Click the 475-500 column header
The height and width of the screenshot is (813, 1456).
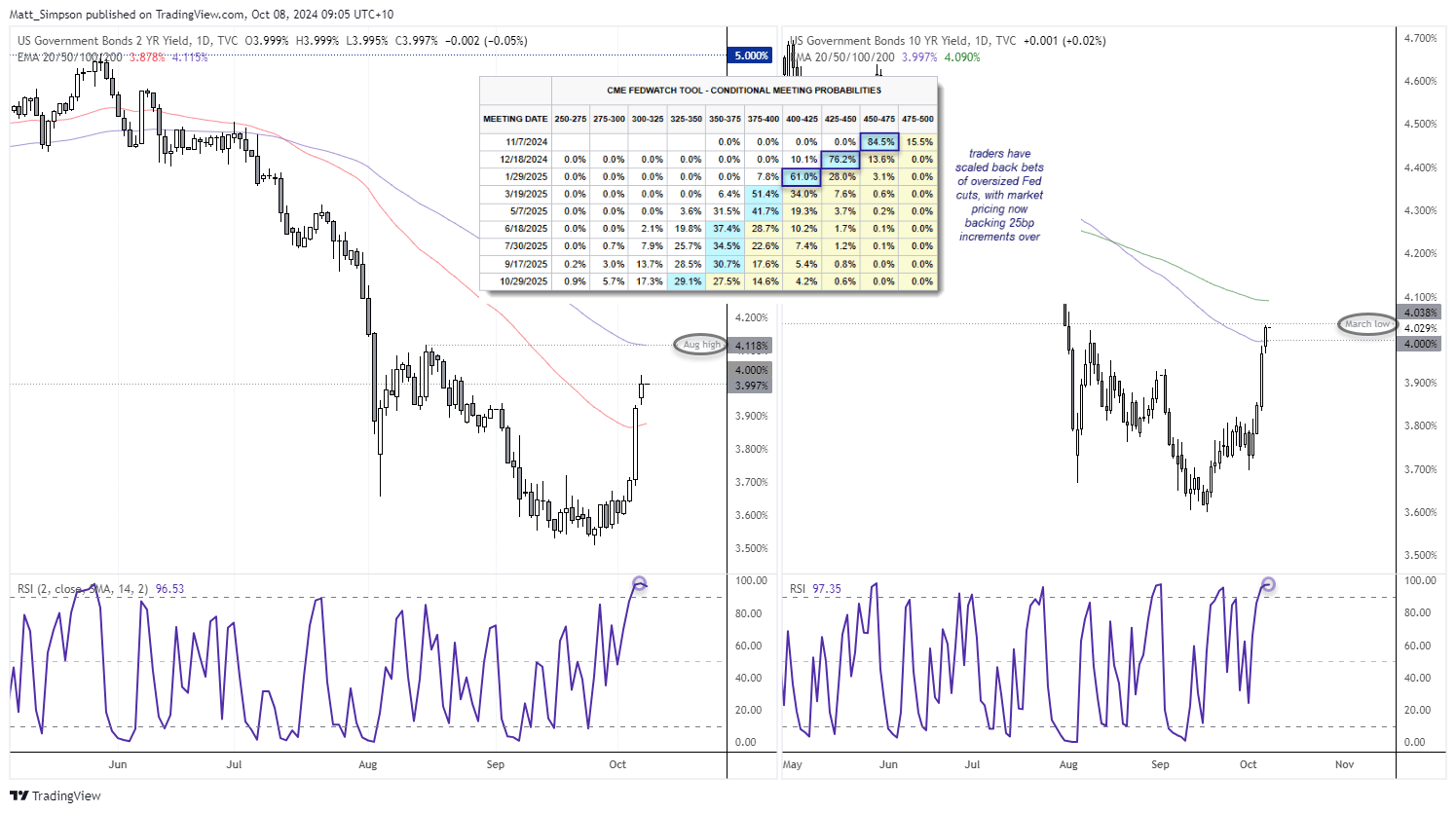[x=917, y=119]
